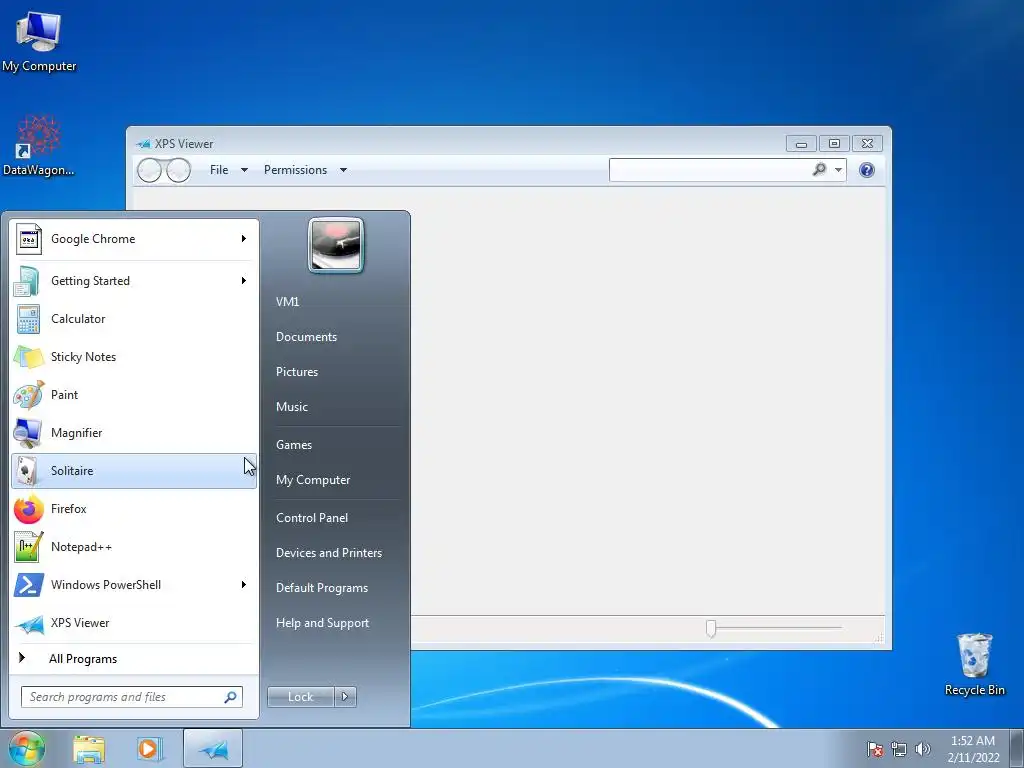Screen dimensions: 1024x768
Task: Open shutdown options arrow beside Lock
Action: [345, 697]
